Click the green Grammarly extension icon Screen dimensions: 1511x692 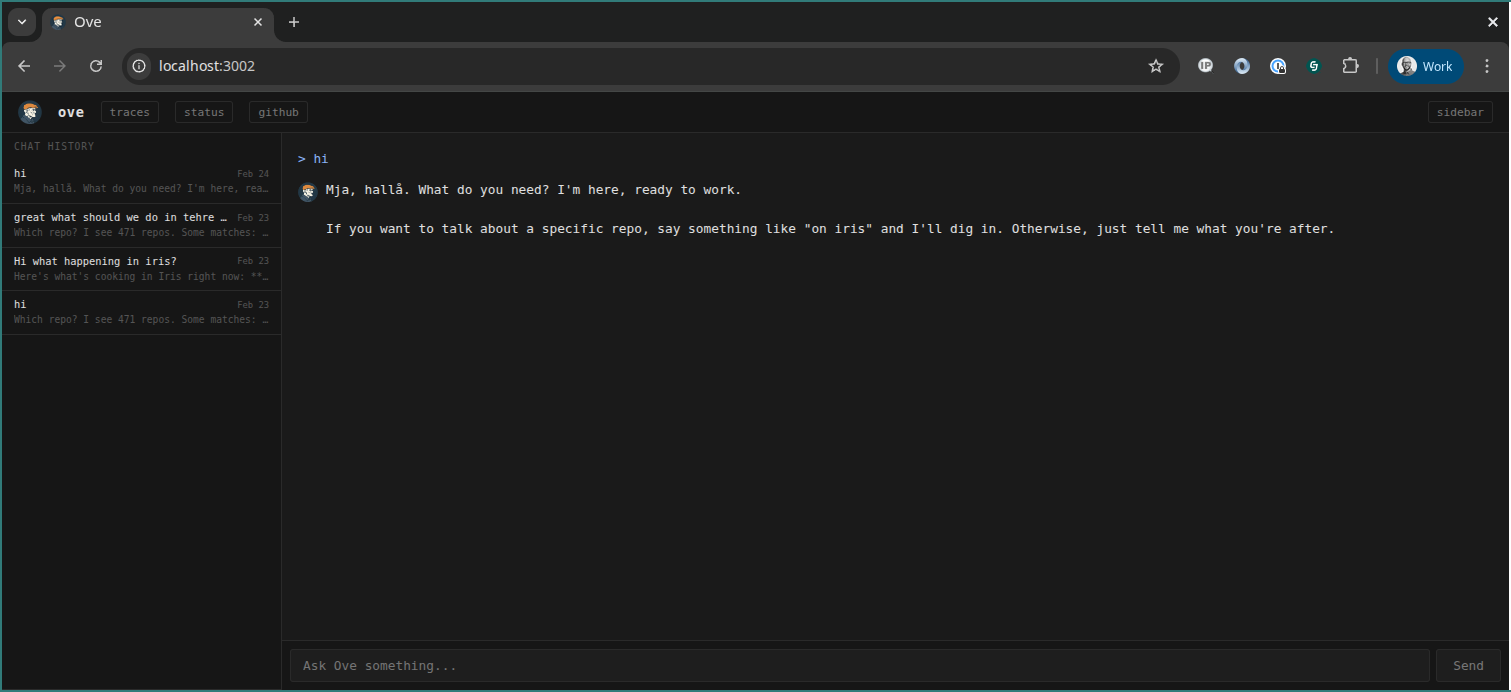click(x=1313, y=66)
